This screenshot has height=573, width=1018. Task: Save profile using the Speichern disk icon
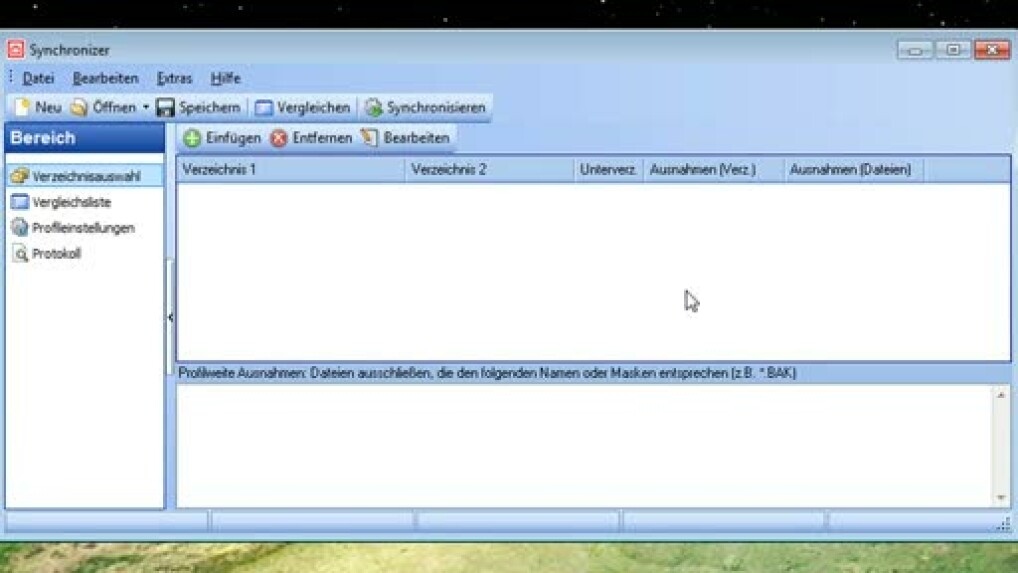click(166, 107)
